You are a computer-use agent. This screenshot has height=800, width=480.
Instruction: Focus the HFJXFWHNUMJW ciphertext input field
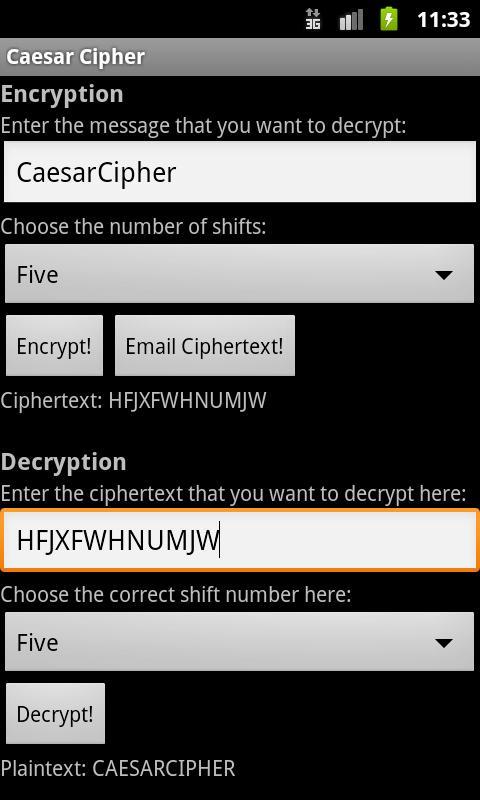(x=240, y=540)
